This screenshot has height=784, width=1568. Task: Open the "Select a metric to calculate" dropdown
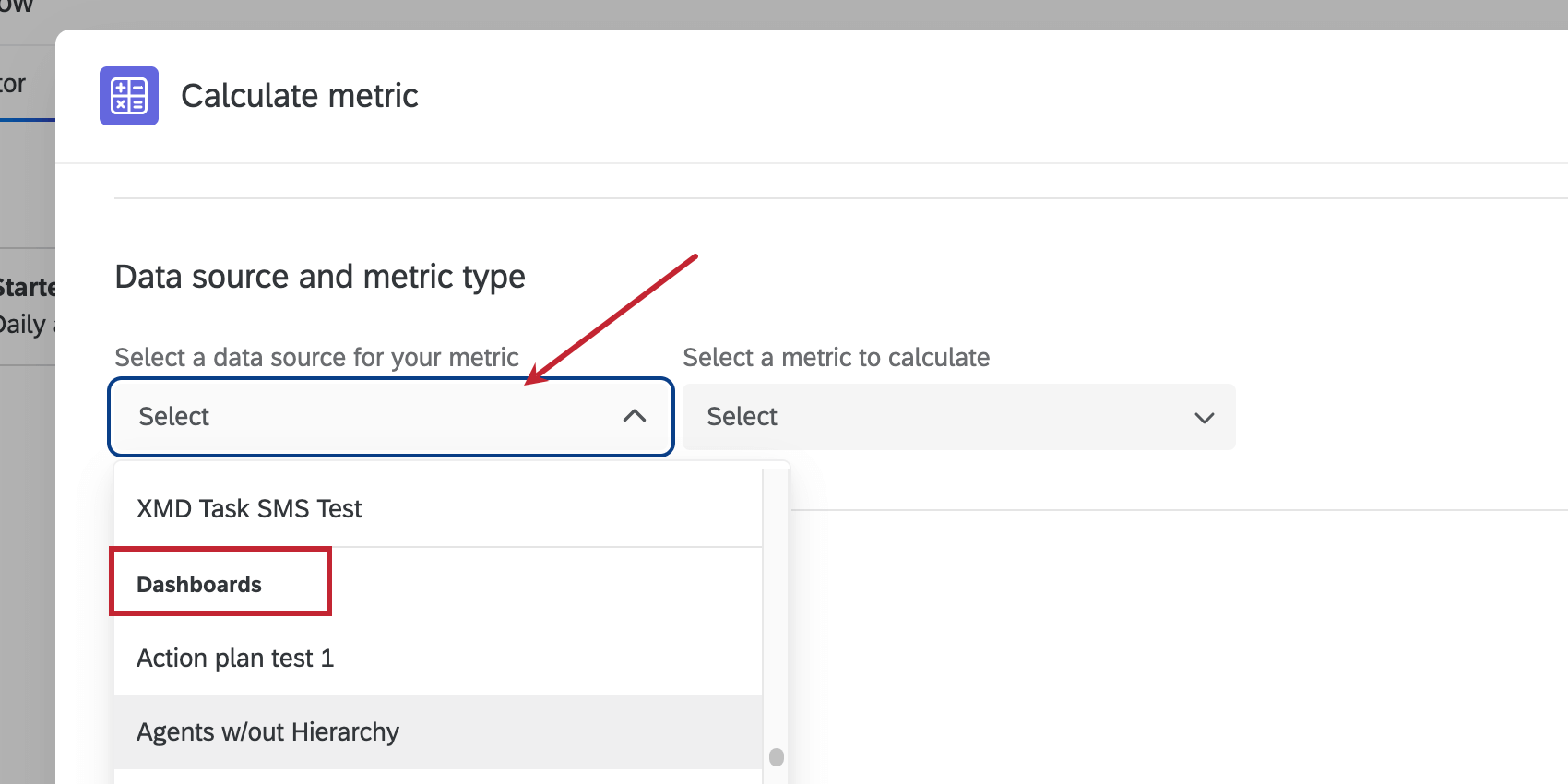(x=957, y=417)
